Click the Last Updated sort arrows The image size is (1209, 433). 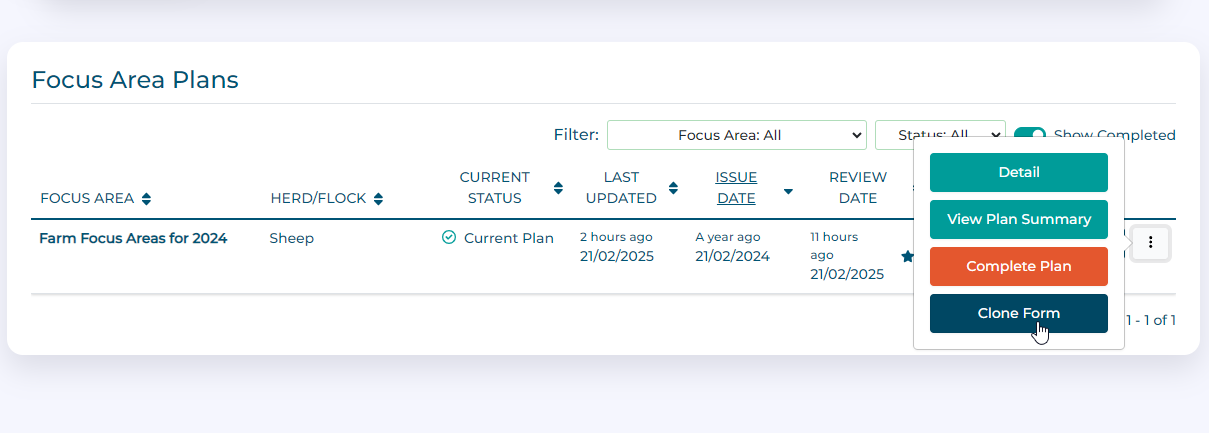coord(673,188)
